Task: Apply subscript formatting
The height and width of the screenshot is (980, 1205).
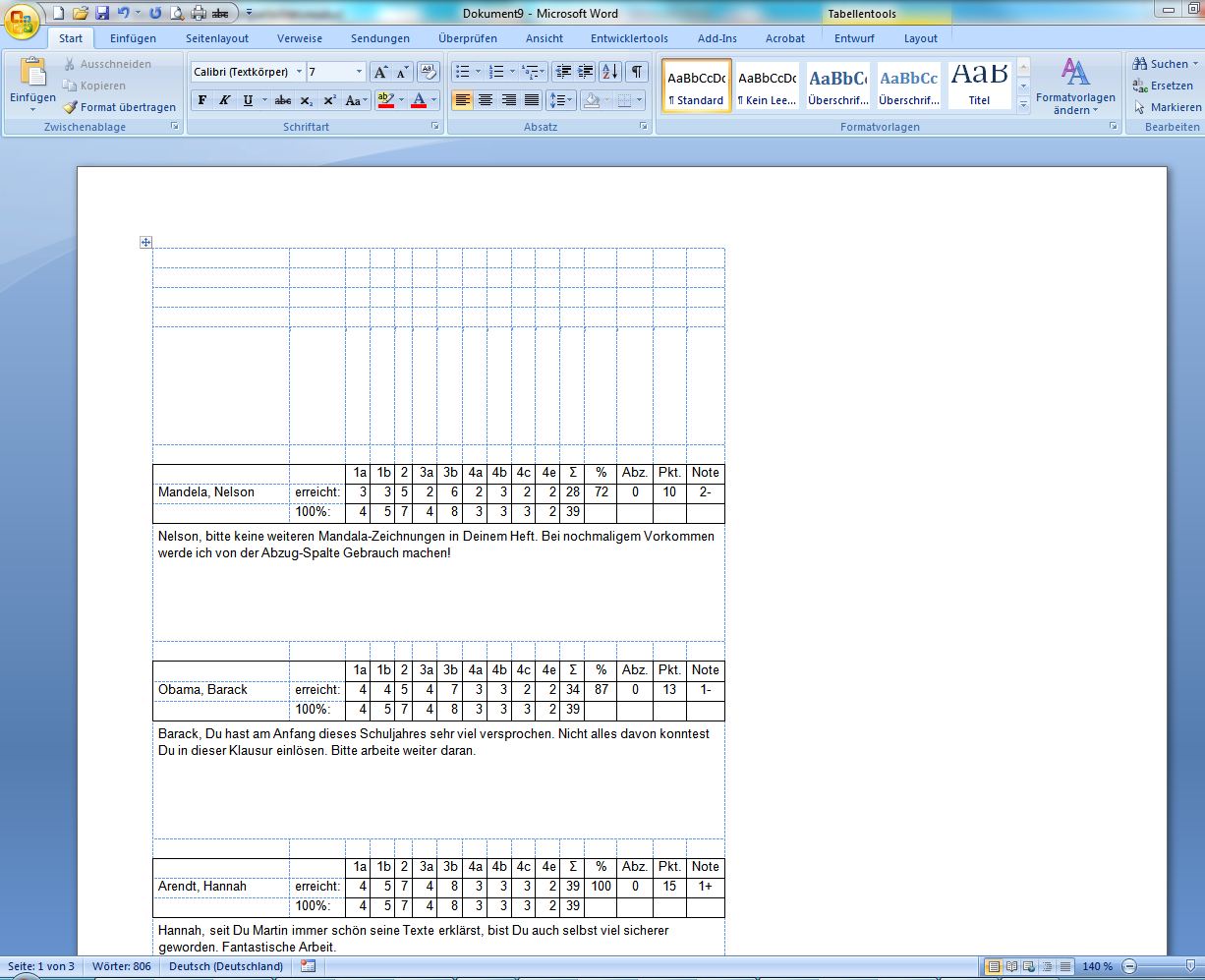Action: (x=307, y=100)
